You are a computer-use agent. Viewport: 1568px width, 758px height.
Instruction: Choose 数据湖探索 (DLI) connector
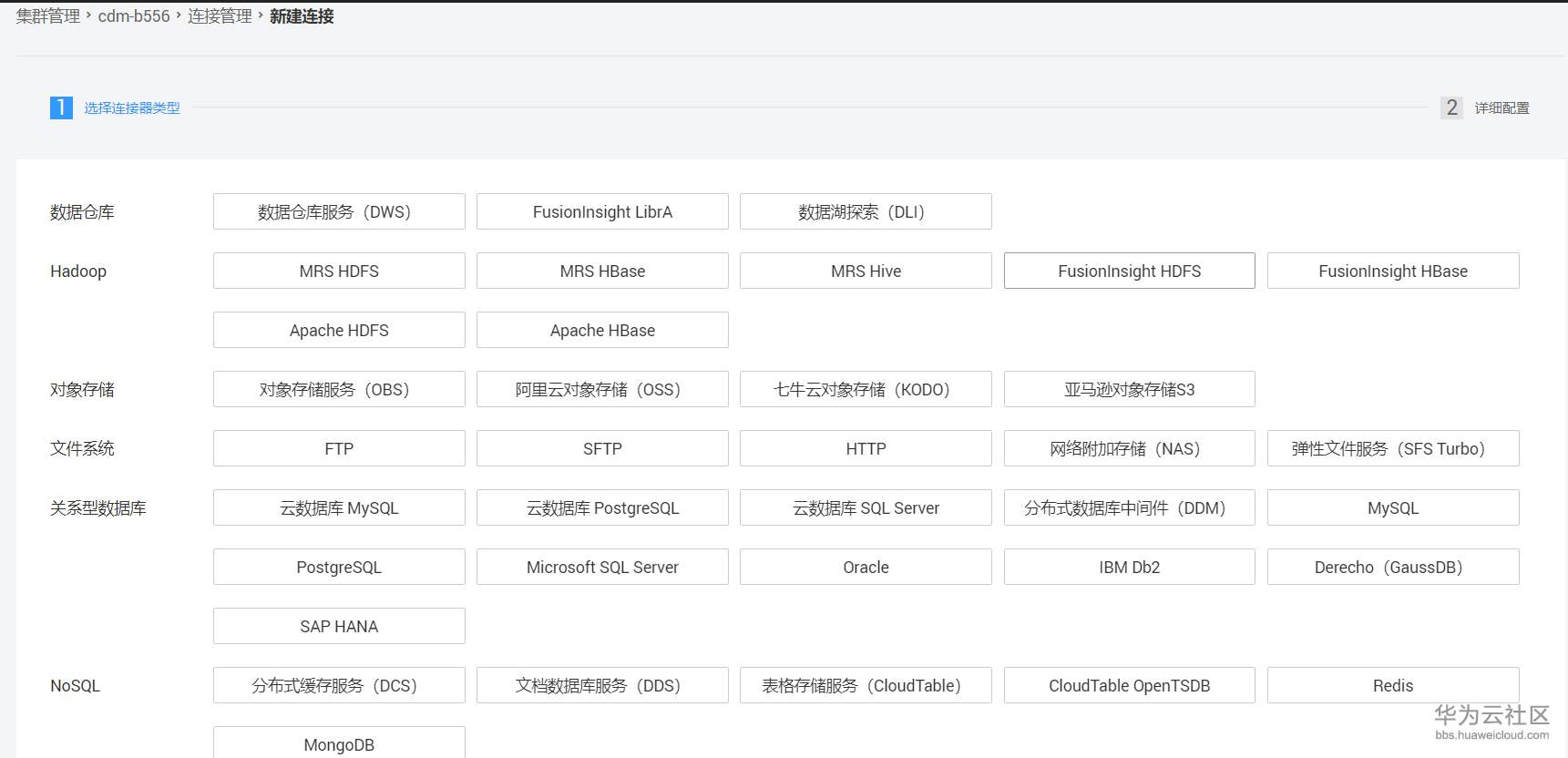pyautogui.click(x=866, y=211)
